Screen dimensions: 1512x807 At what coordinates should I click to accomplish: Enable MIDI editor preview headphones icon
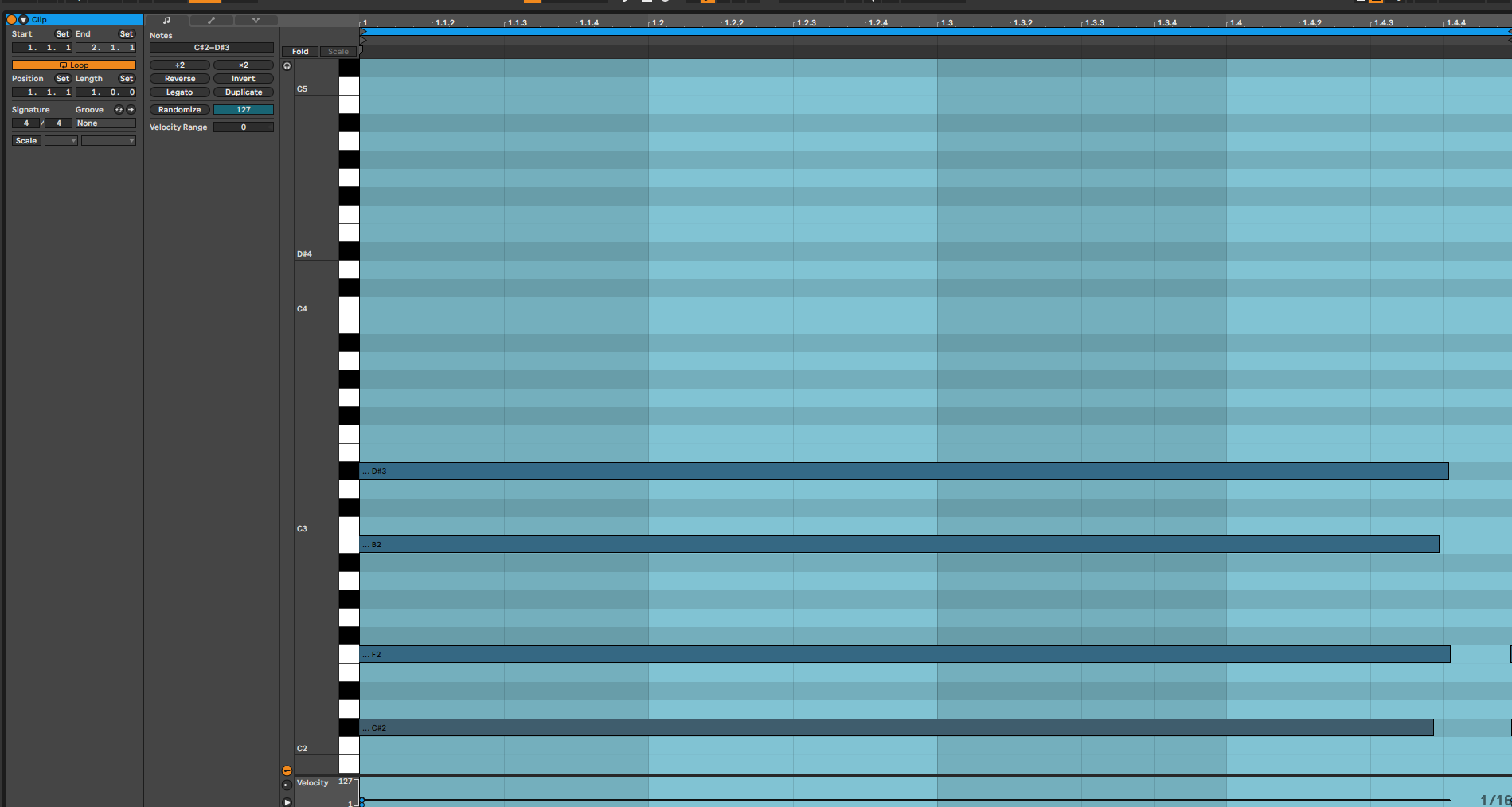point(287,66)
